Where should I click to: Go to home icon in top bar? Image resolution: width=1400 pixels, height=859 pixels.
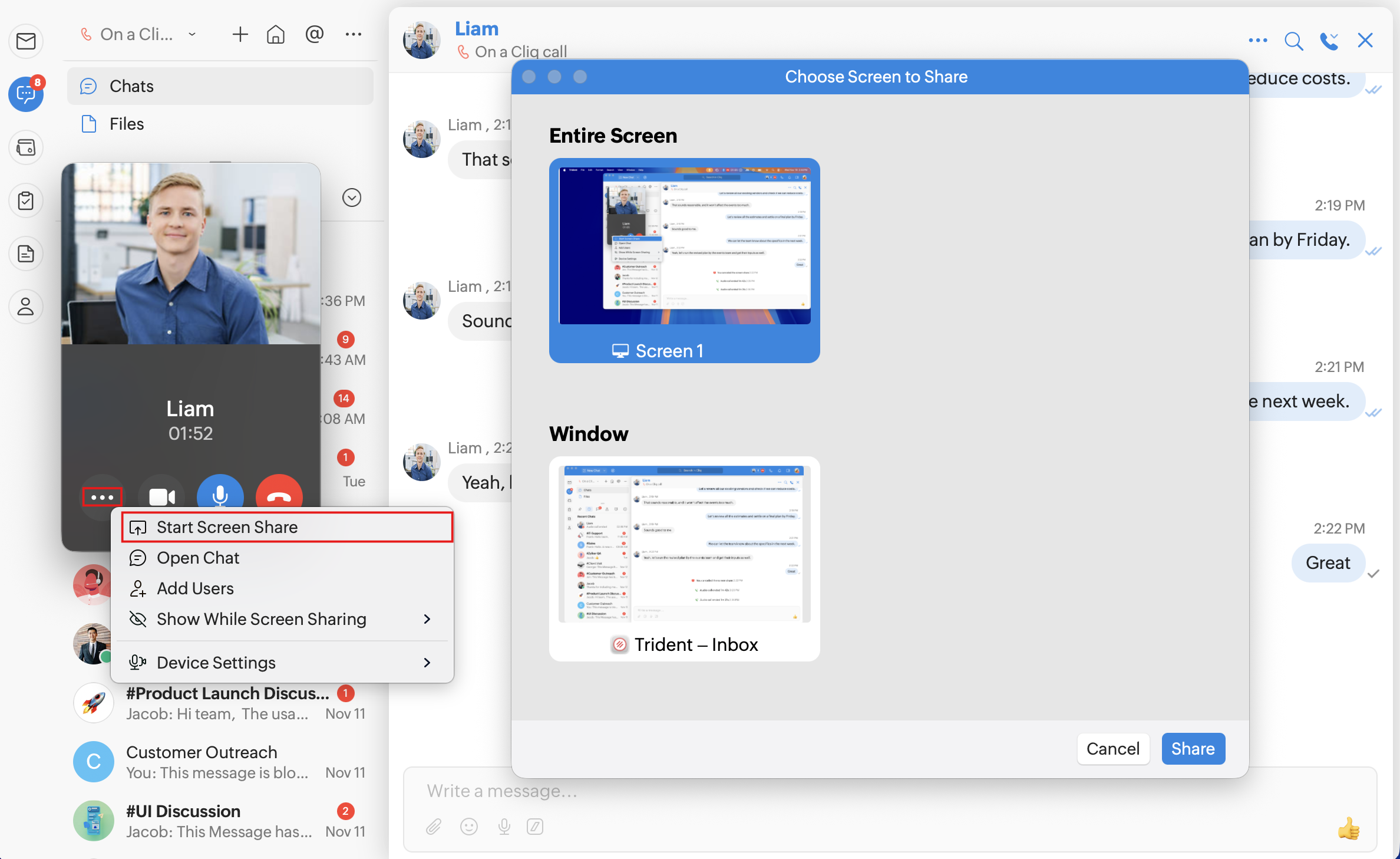(275, 35)
